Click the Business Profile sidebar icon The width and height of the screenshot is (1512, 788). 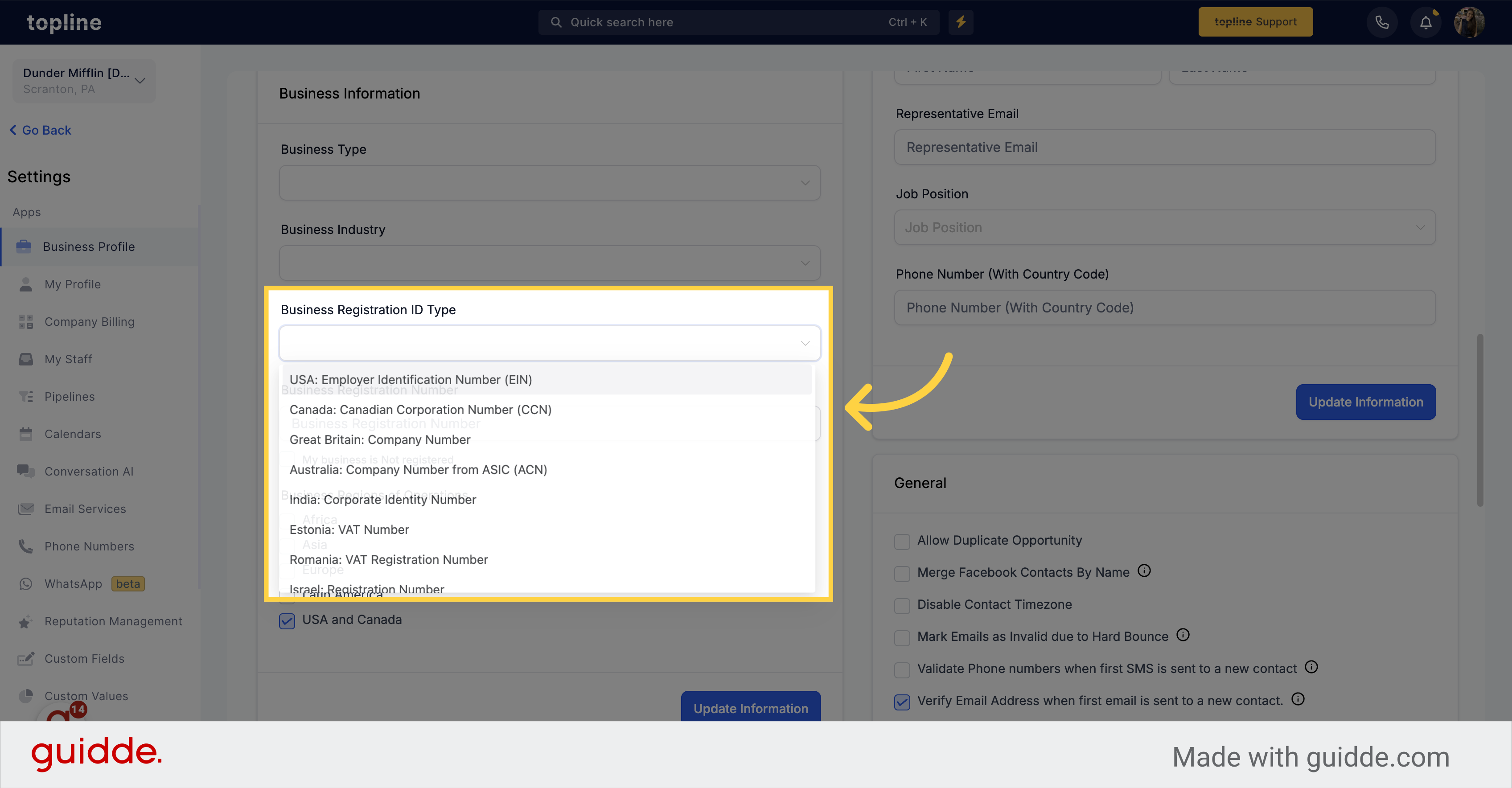(x=24, y=246)
